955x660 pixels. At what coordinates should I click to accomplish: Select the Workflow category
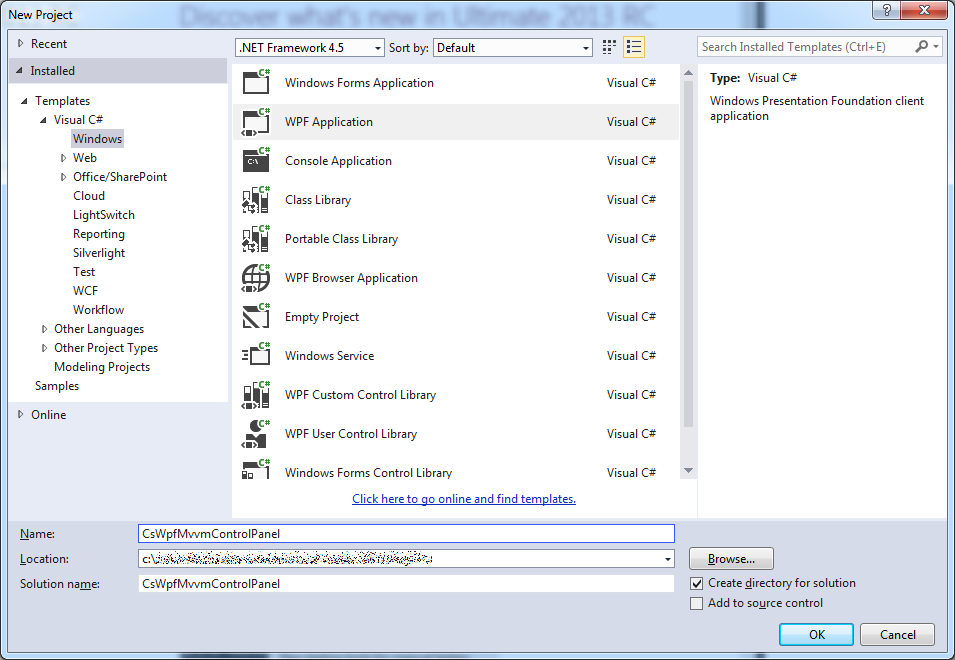point(98,309)
